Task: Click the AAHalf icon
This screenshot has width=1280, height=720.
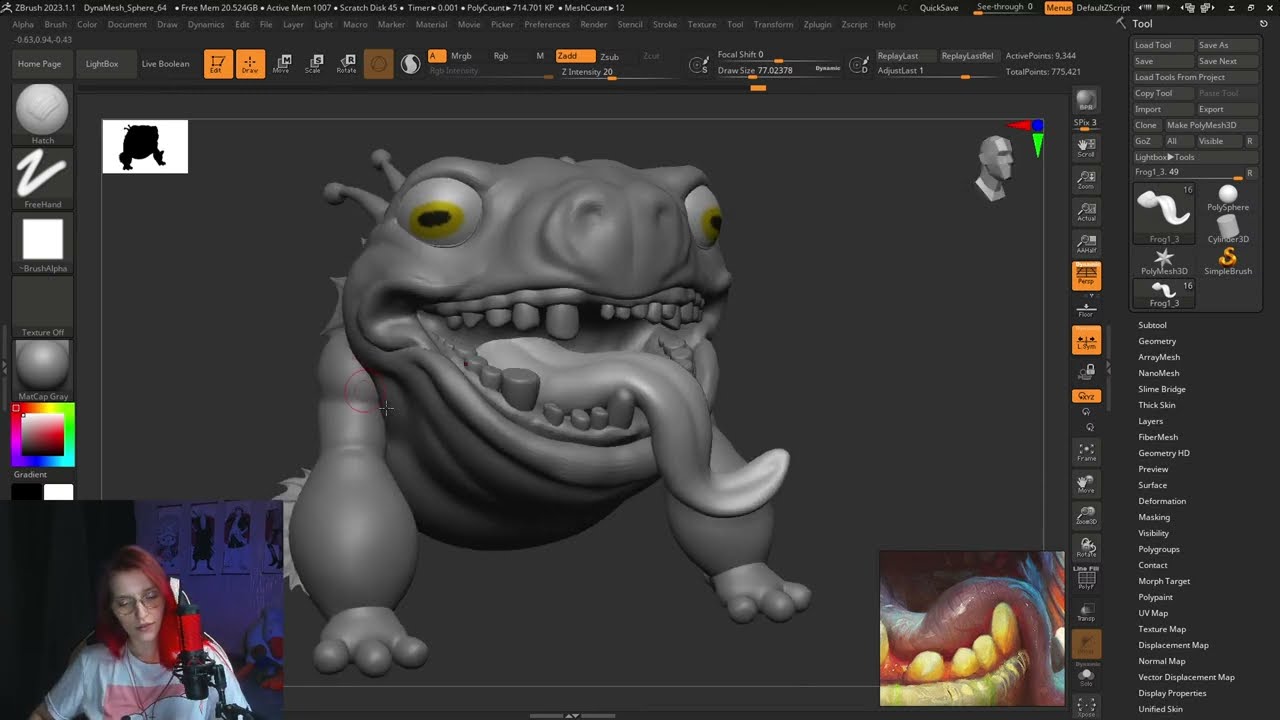Action: pos(1086,244)
